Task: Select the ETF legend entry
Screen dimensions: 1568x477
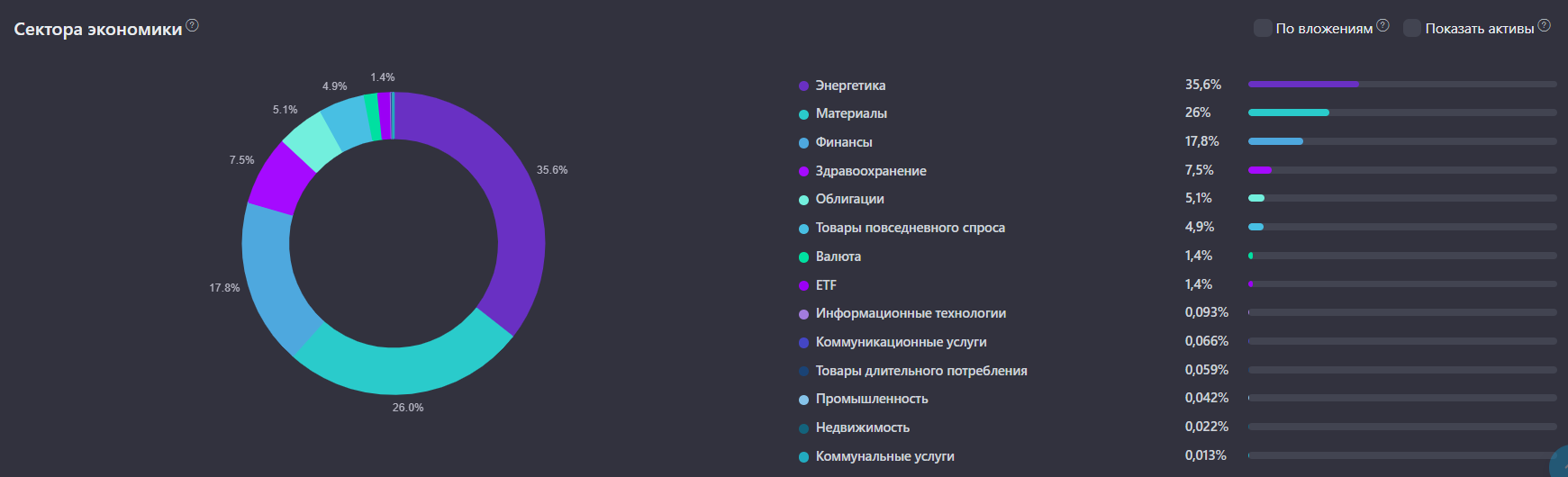Action: click(x=826, y=285)
